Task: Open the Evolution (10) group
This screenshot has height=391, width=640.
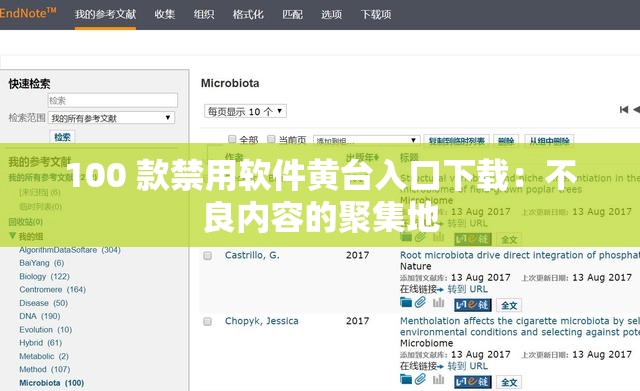Action: pyautogui.click(x=46, y=329)
